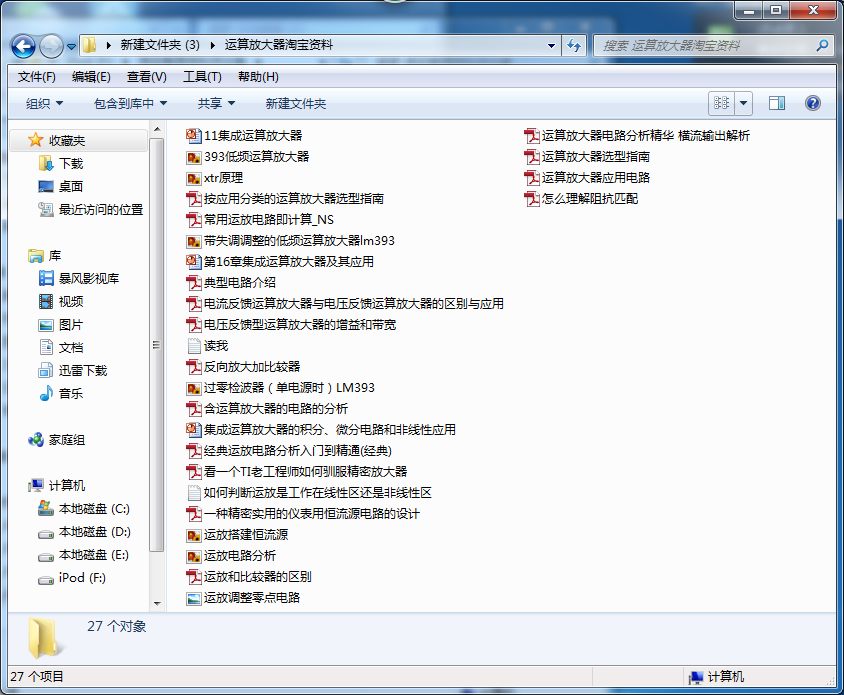Expand the 共享 dropdown
The height and width of the screenshot is (695, 844).
(216, 103)
